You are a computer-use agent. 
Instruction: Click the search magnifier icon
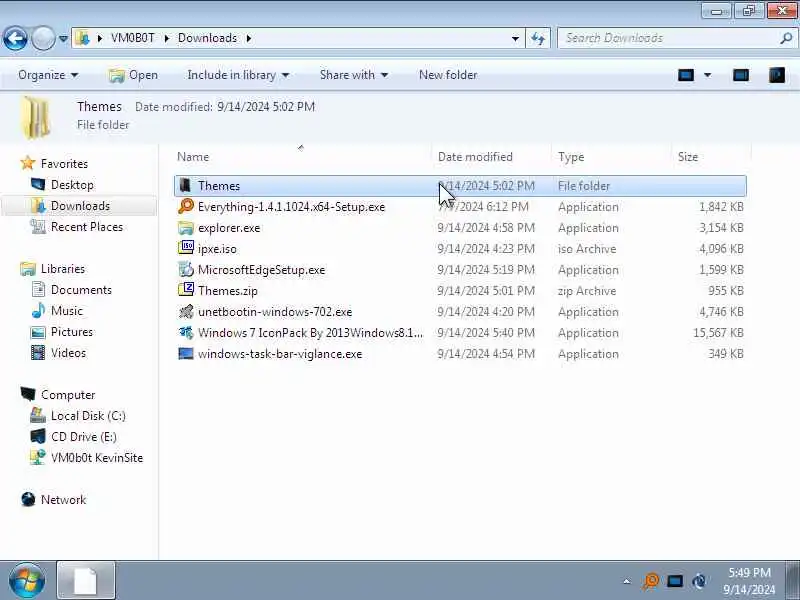[786, 38]
